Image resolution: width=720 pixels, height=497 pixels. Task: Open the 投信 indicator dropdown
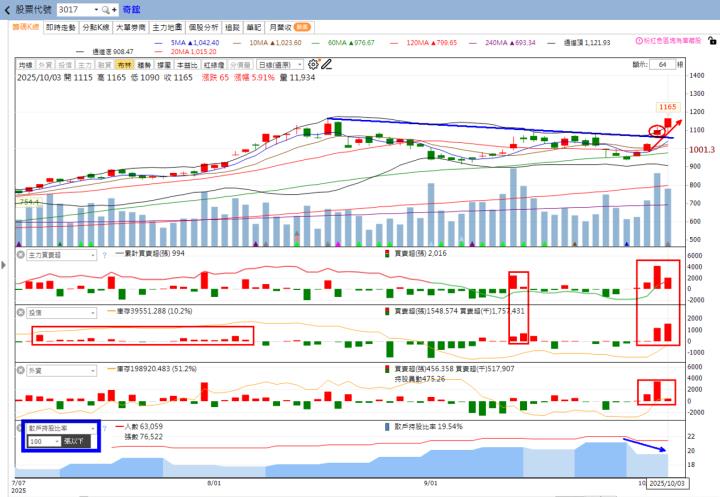tap(62, 313)
